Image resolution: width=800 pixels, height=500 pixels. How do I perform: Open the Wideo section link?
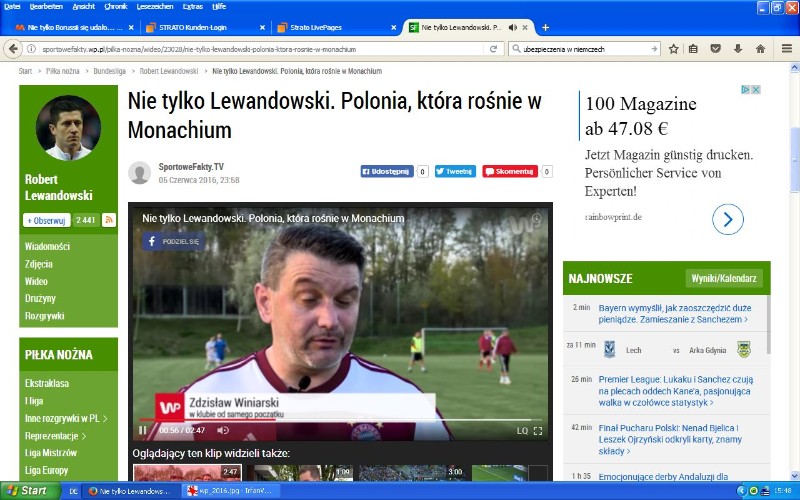(x=36, y=281)
